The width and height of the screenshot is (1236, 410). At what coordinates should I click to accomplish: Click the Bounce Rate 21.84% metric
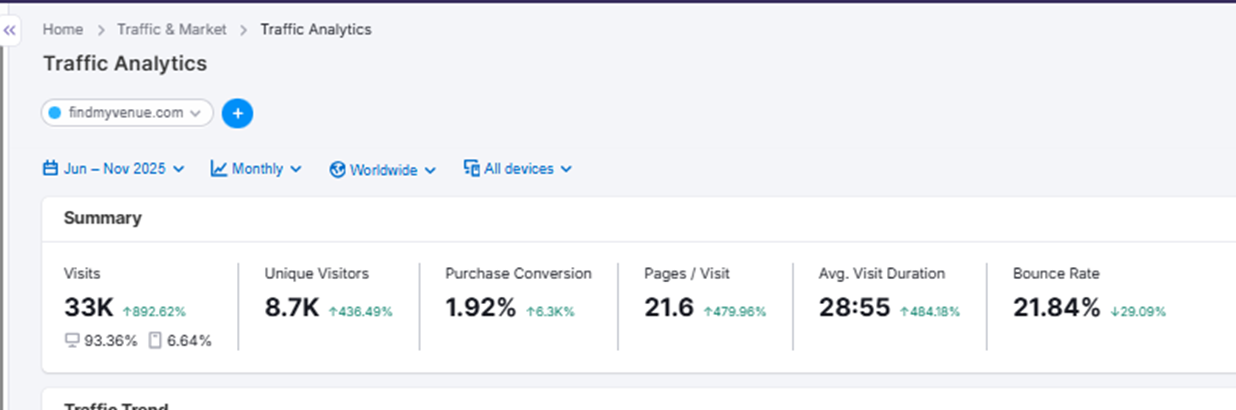(x=1056, y=308)
